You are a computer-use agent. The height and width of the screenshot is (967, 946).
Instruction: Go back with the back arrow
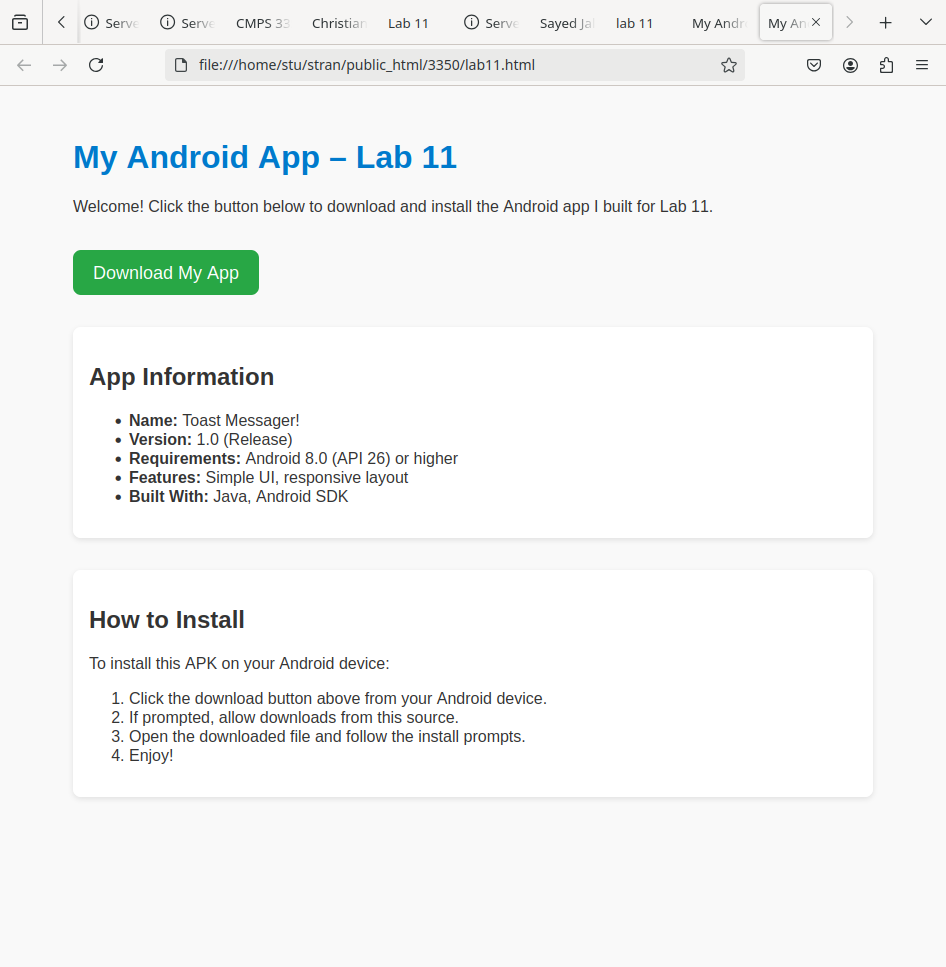tap(24, 65)
